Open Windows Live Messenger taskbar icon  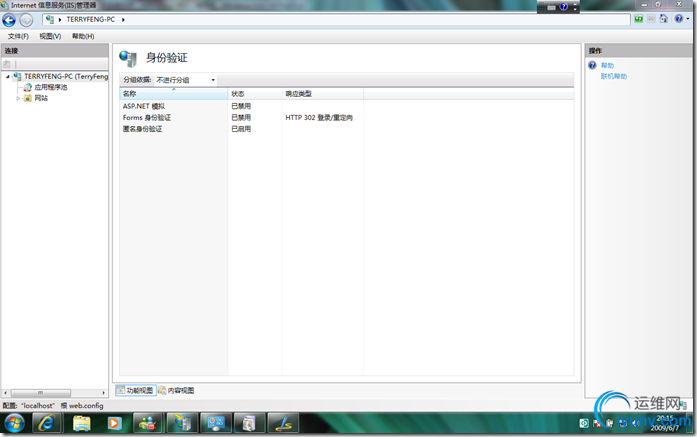[x=147, y=423]
